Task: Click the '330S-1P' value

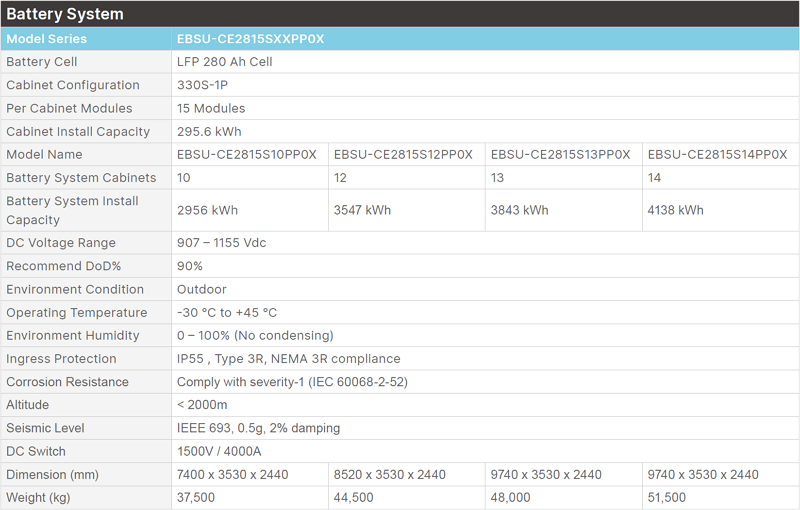Action: 202,85
